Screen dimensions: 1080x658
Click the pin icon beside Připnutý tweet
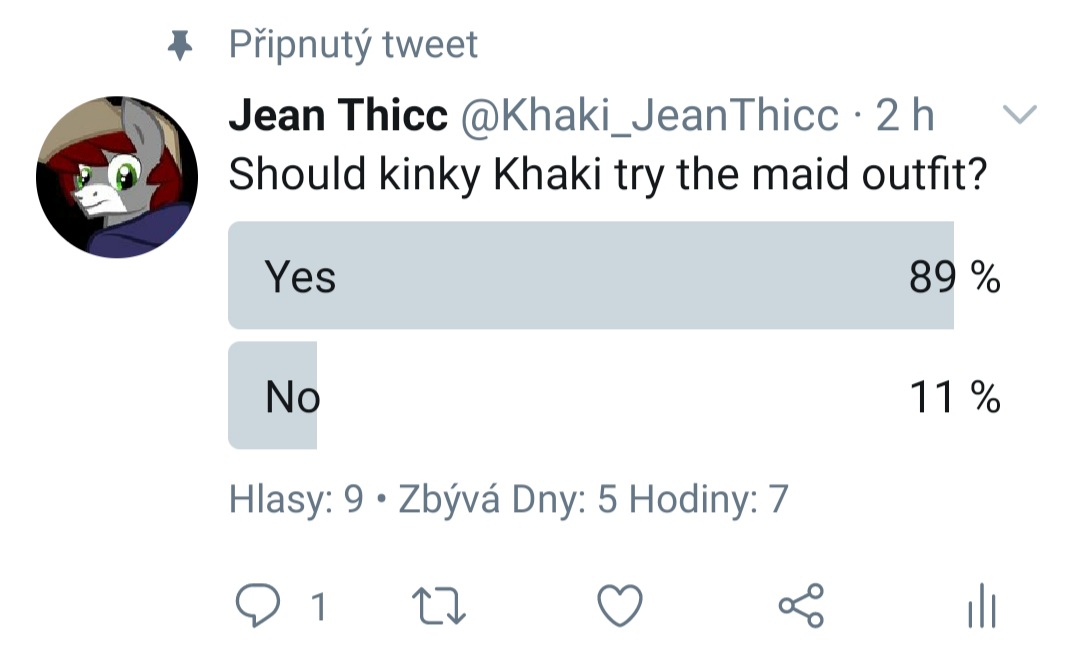pos(180,45)
